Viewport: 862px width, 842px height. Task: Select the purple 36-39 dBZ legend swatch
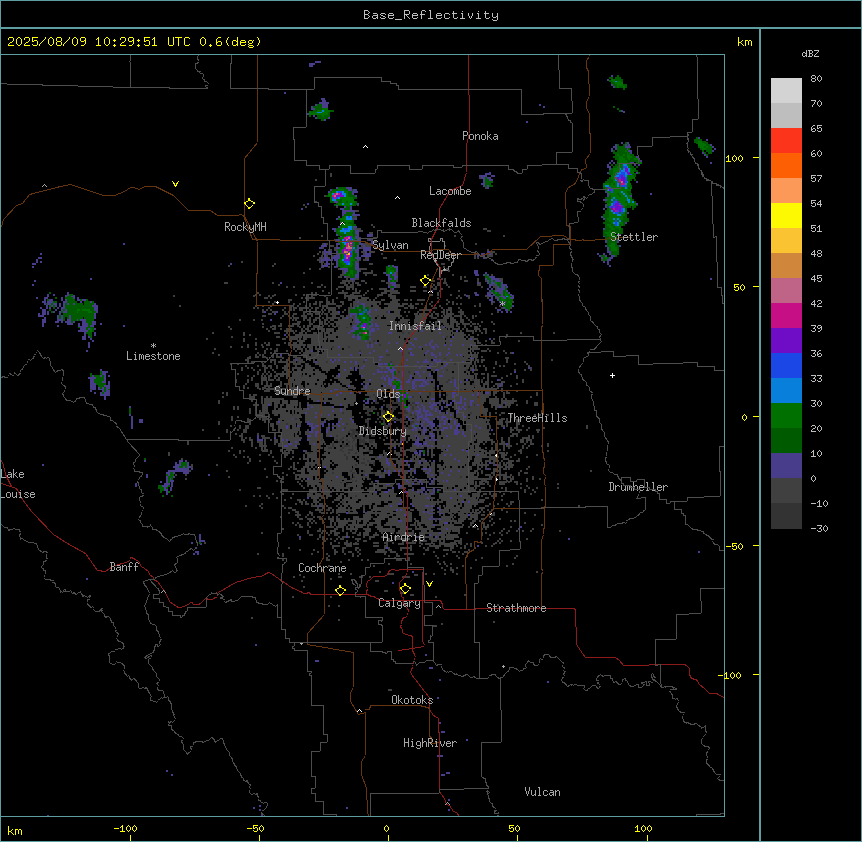pyautogui.click(x=786, y=341)
